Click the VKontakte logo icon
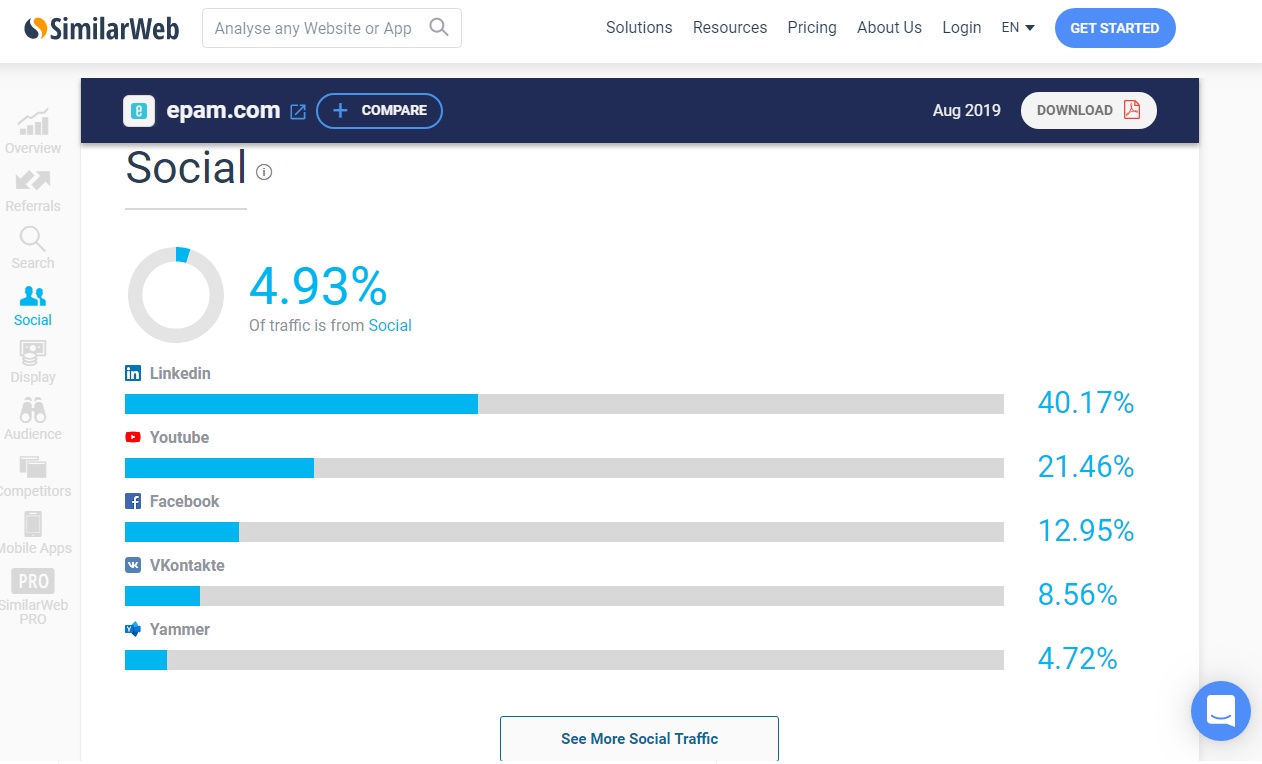This screenshot has height=764, width=1262. coord(133,565)
